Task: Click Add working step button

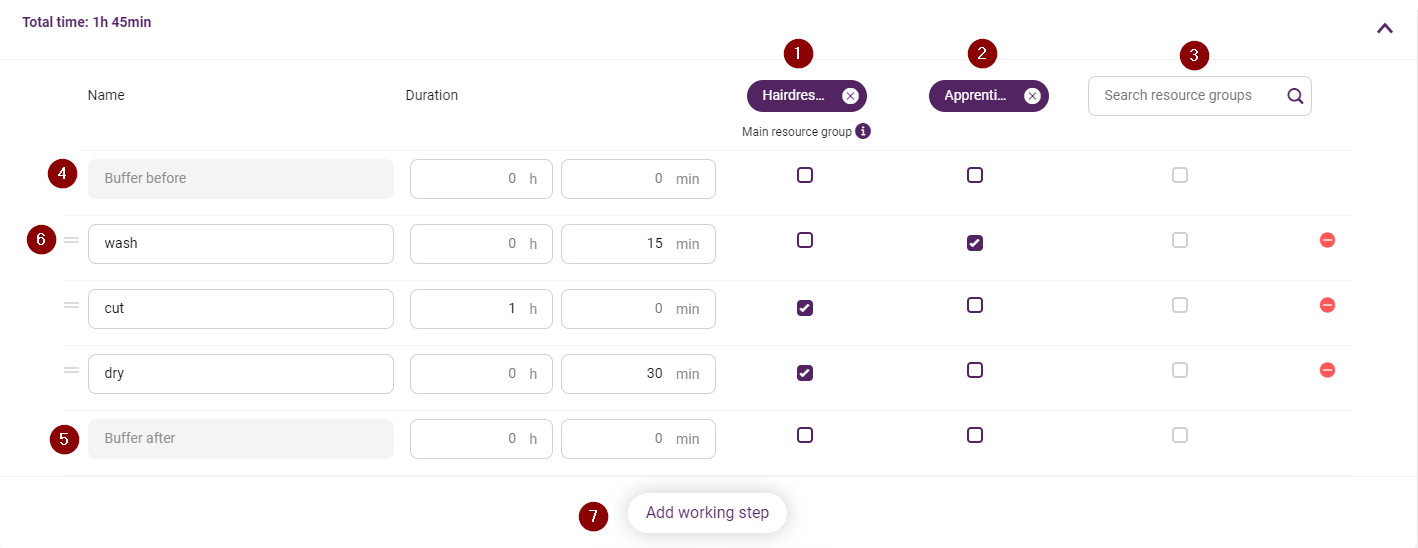Action: tap(707, 513)
